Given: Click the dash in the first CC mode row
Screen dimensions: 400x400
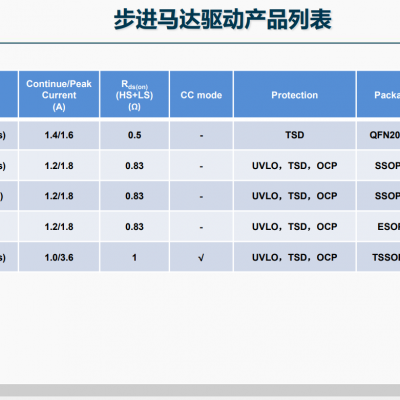Looking at the screenshot, I should coord(201,136).
